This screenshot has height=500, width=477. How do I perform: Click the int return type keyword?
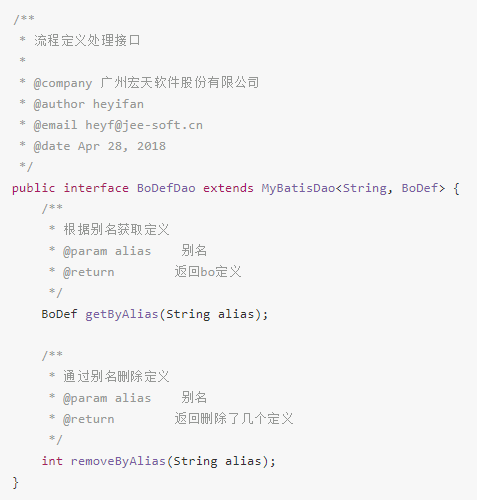52,461
